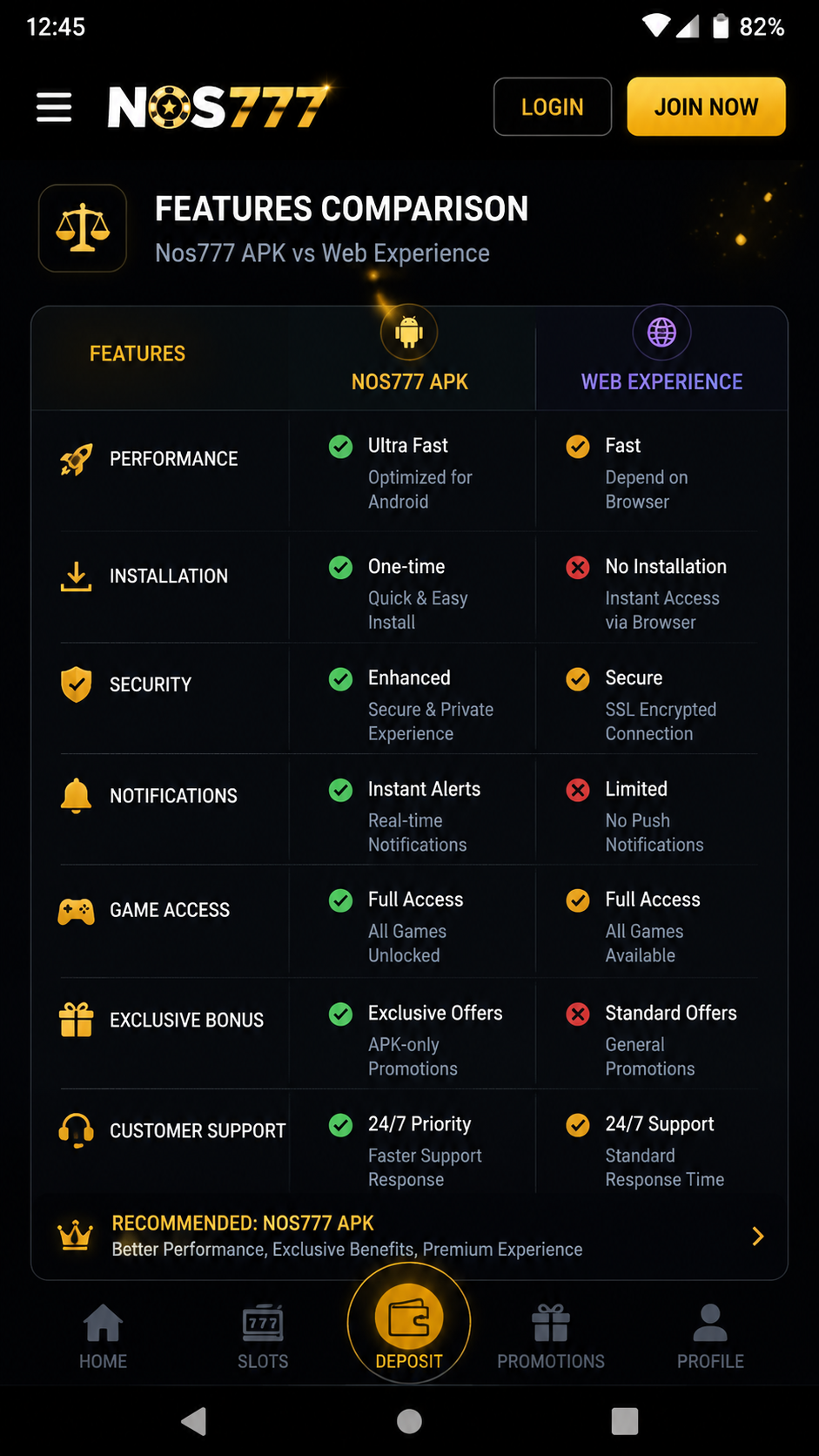This screenshot has height=1456, width=819.
Task: Tap the Android robot APK icon
Action: click(409, 332)
